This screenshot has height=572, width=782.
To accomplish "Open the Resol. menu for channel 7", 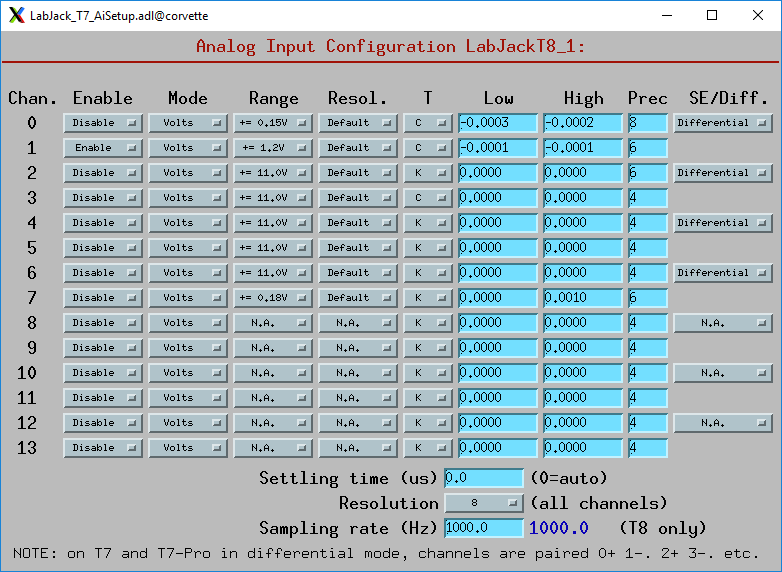I will pos(358,298).
